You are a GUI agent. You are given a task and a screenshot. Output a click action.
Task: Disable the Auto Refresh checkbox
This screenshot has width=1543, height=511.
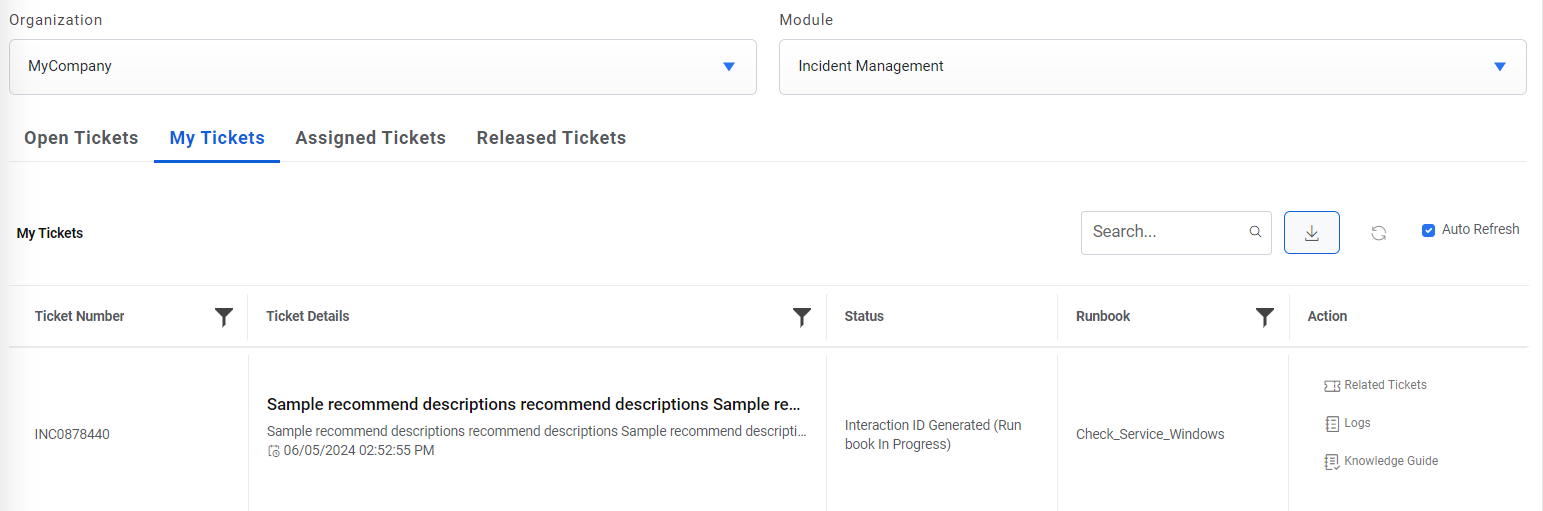click(x=1428, y=230)
